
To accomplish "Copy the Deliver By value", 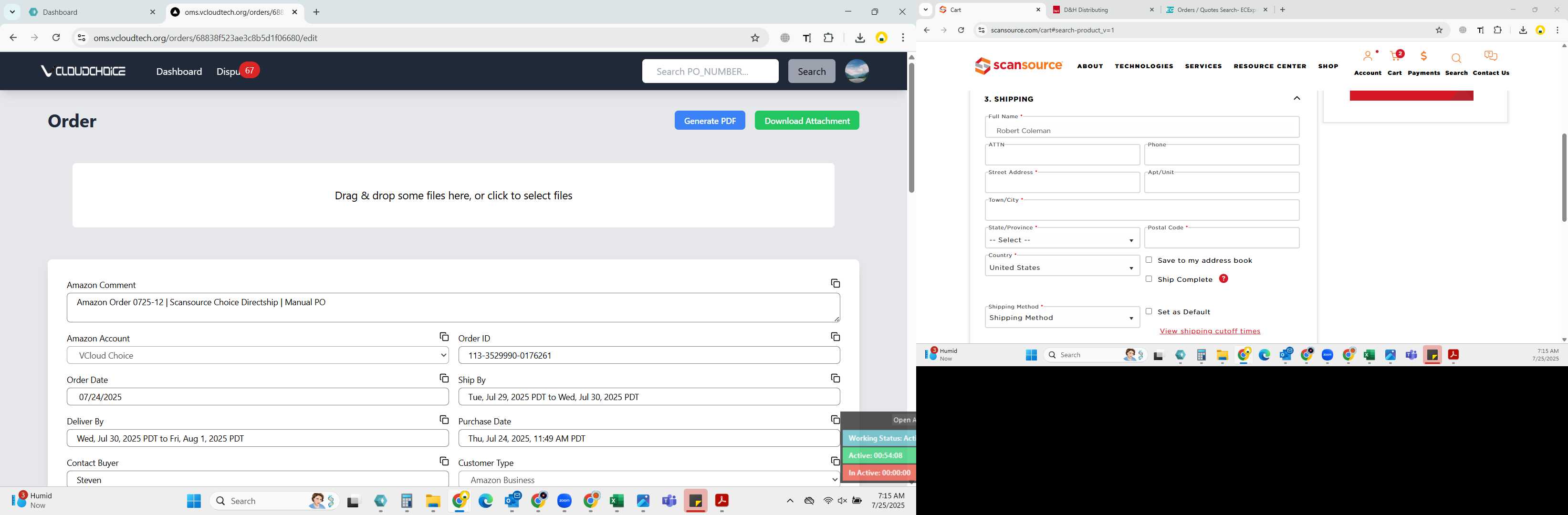I will point(444,420).
